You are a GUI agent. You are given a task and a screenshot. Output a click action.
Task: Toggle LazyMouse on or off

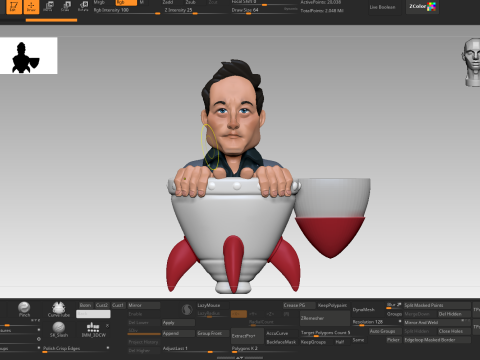pyautogui.click(x=212, y=305)
